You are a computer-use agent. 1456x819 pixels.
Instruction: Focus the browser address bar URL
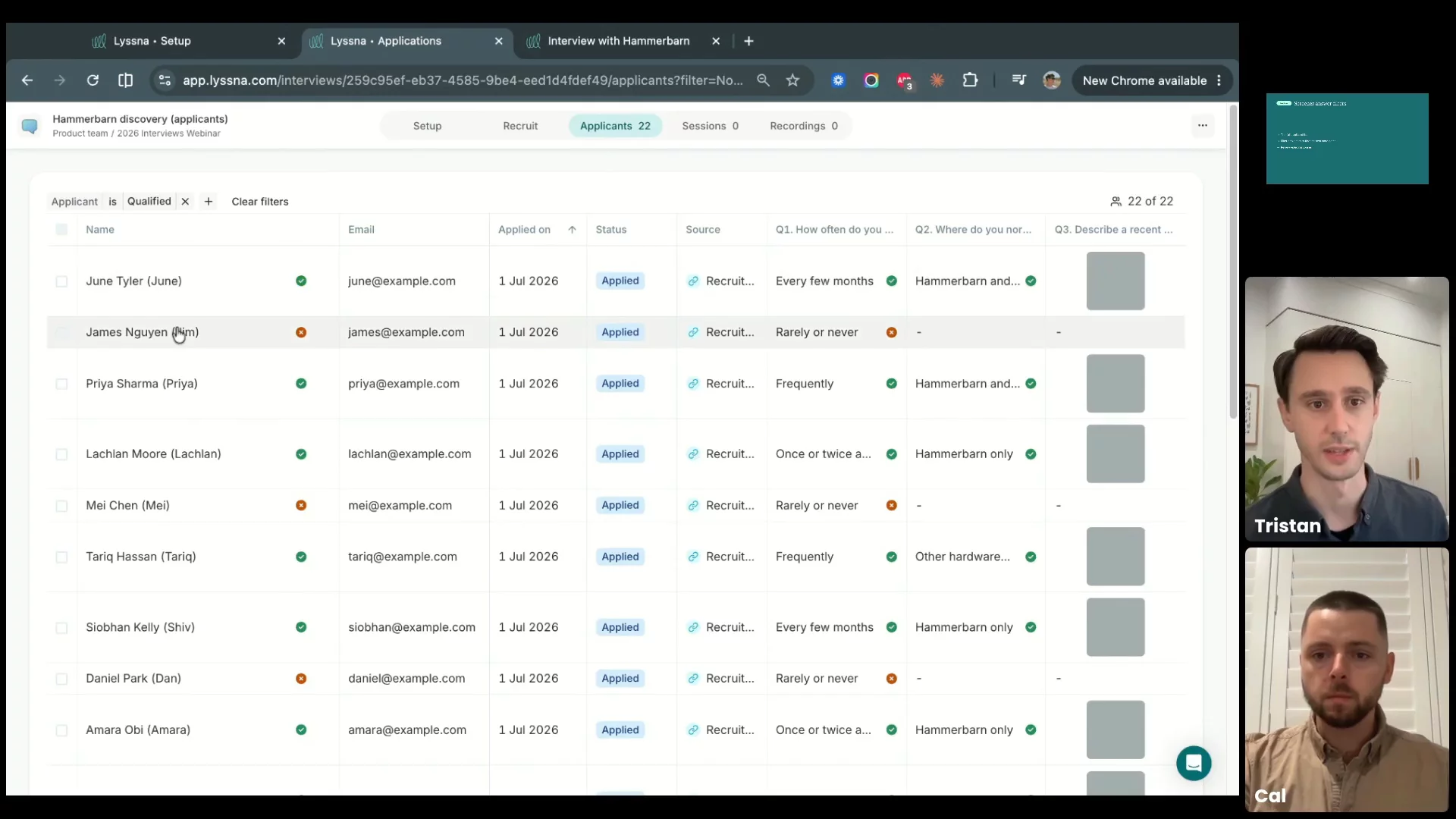pos(463,80)
